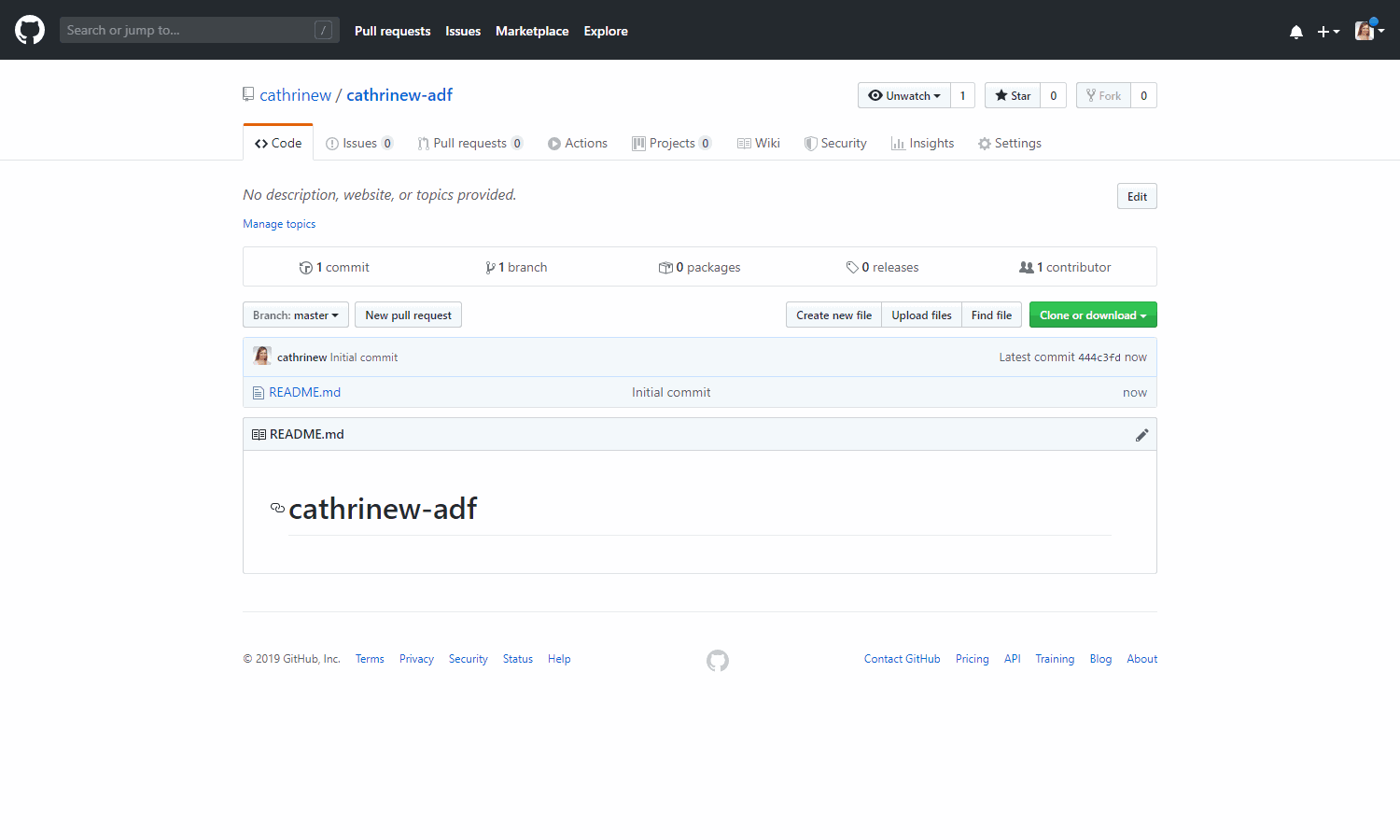This screenshot has width=1400, height=840.
Task: Toggle the Unwatch repository button
Action: coord(903,95)
